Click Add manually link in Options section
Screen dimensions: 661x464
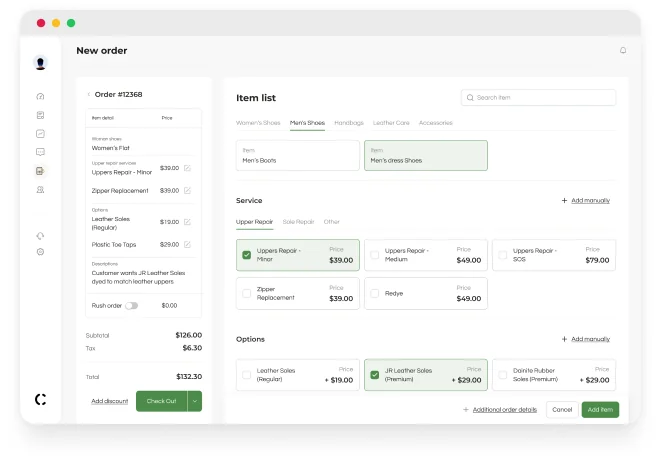(x=591, y=339)
